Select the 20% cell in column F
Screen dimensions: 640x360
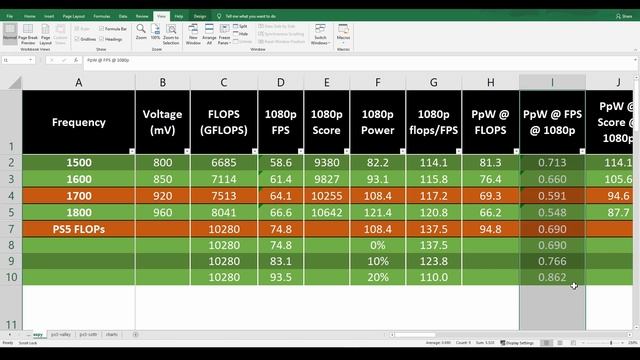pyautogui.click(x=378, y=277)
